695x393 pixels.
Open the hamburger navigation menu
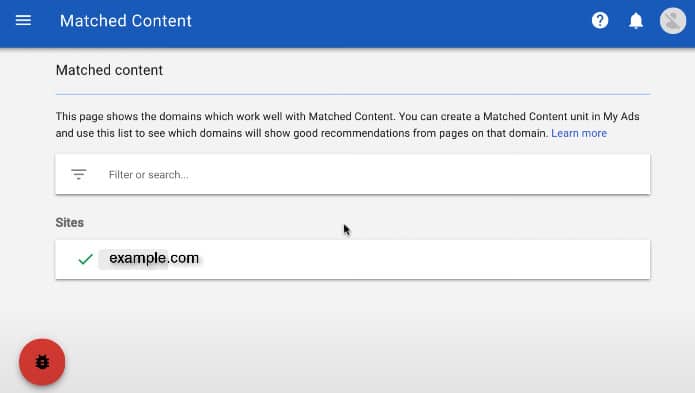click(x=23, y=20)
